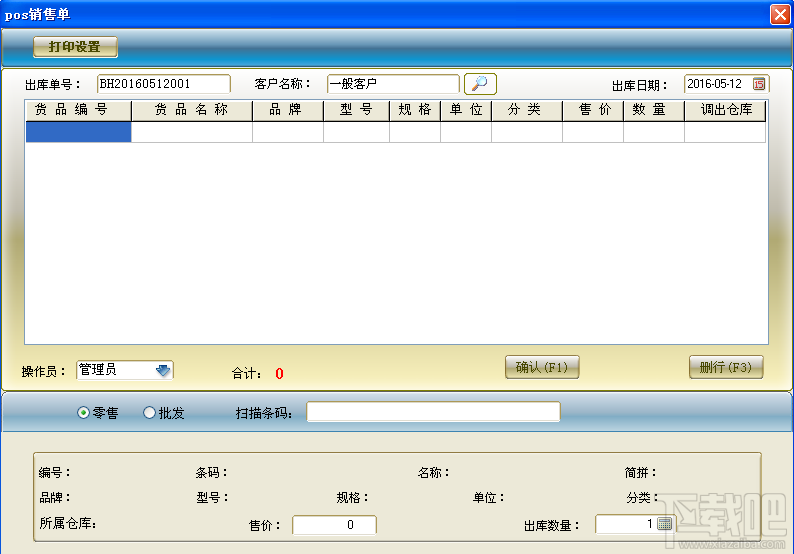Expand the 操作员 dropdown arrow
Image resolution: width=794 pixels, height=554 pixels.
pyautogui.click(x=163, y=370)
